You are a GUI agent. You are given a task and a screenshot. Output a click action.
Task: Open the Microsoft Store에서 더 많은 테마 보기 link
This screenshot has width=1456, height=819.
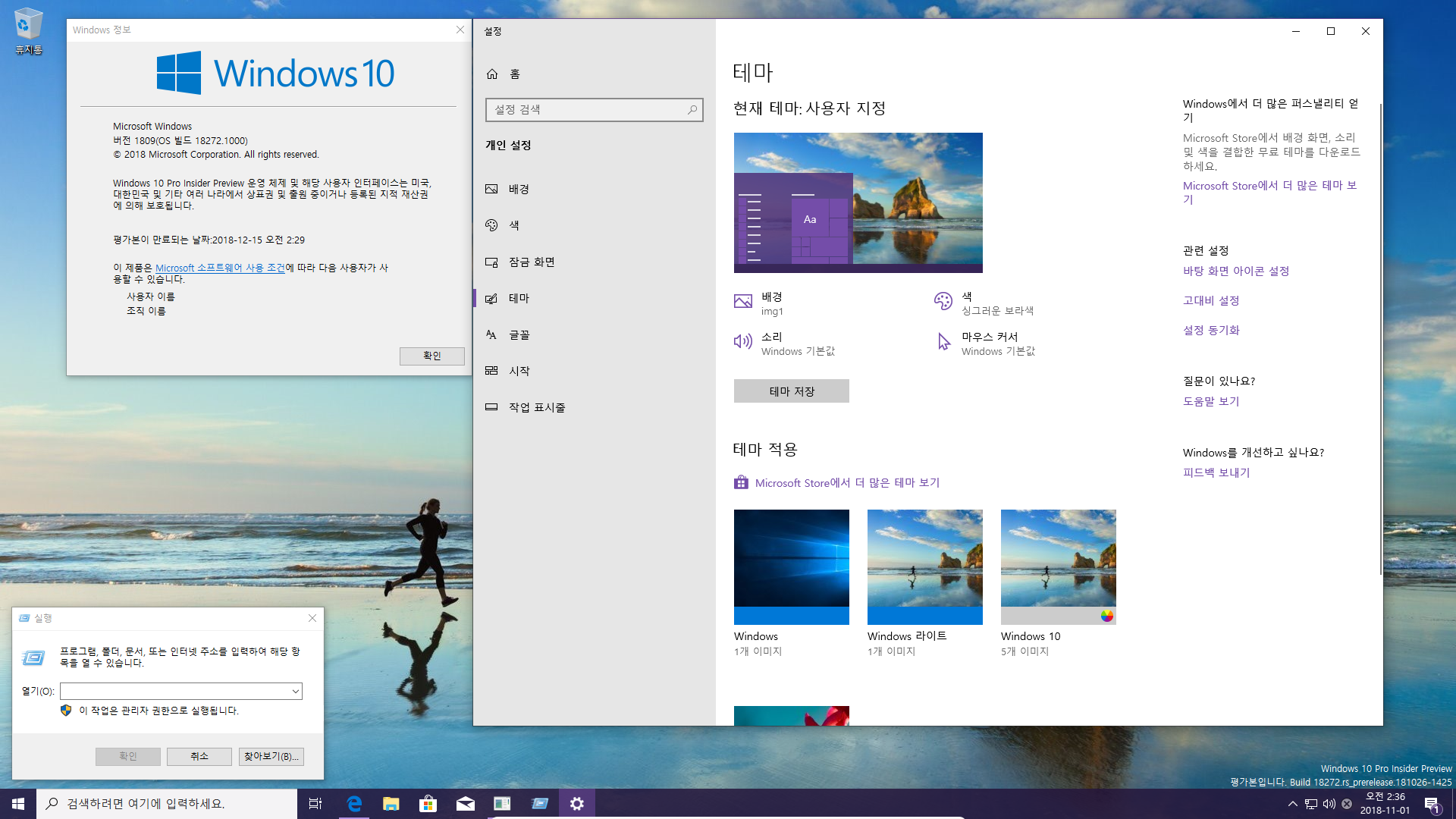(x=848, y=483)
